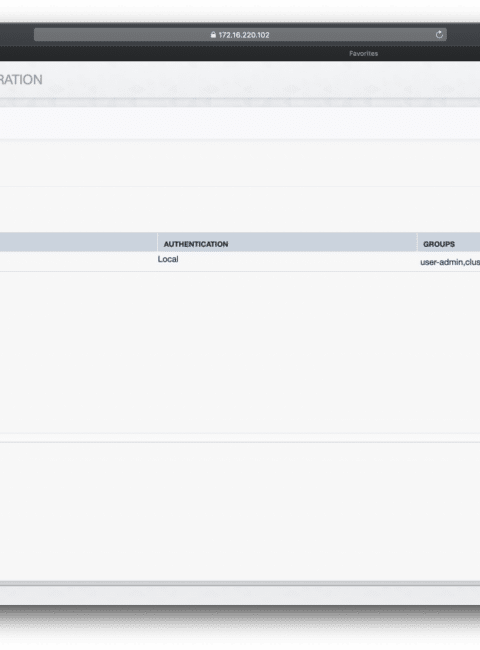The image size is (480, 650).
Task: Open the Favorites bar item
Action: (x=364, y=53)
